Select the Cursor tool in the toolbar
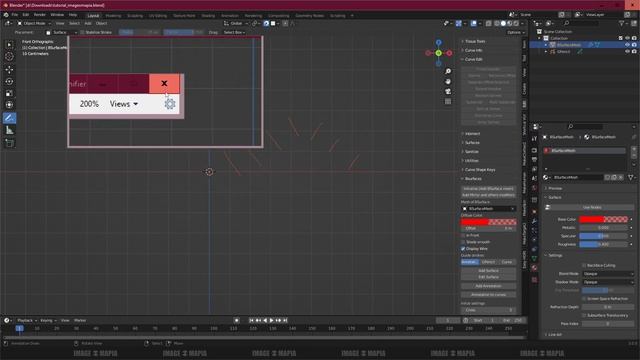 click(9, 57)
